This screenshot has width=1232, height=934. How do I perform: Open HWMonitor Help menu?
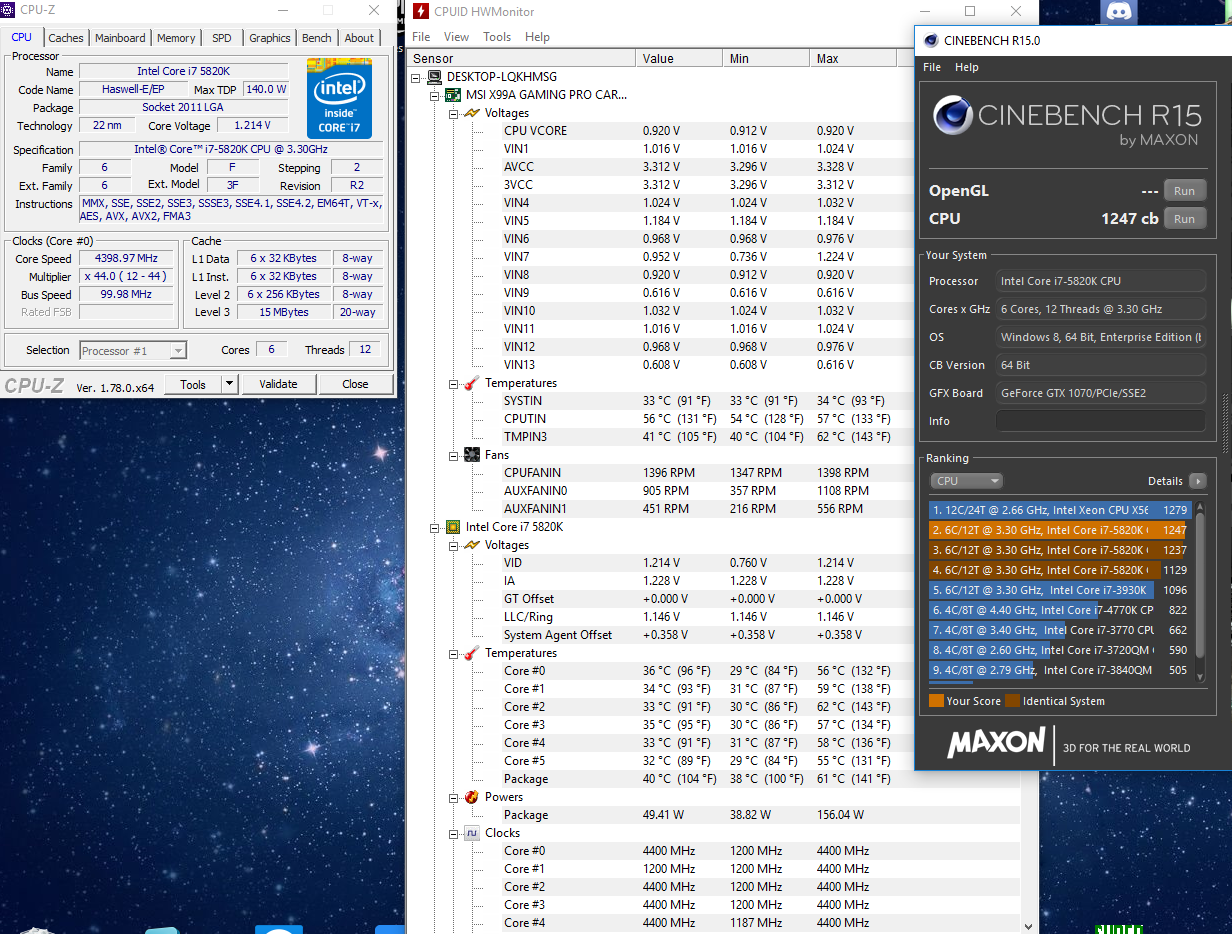[x=537, y=37]
